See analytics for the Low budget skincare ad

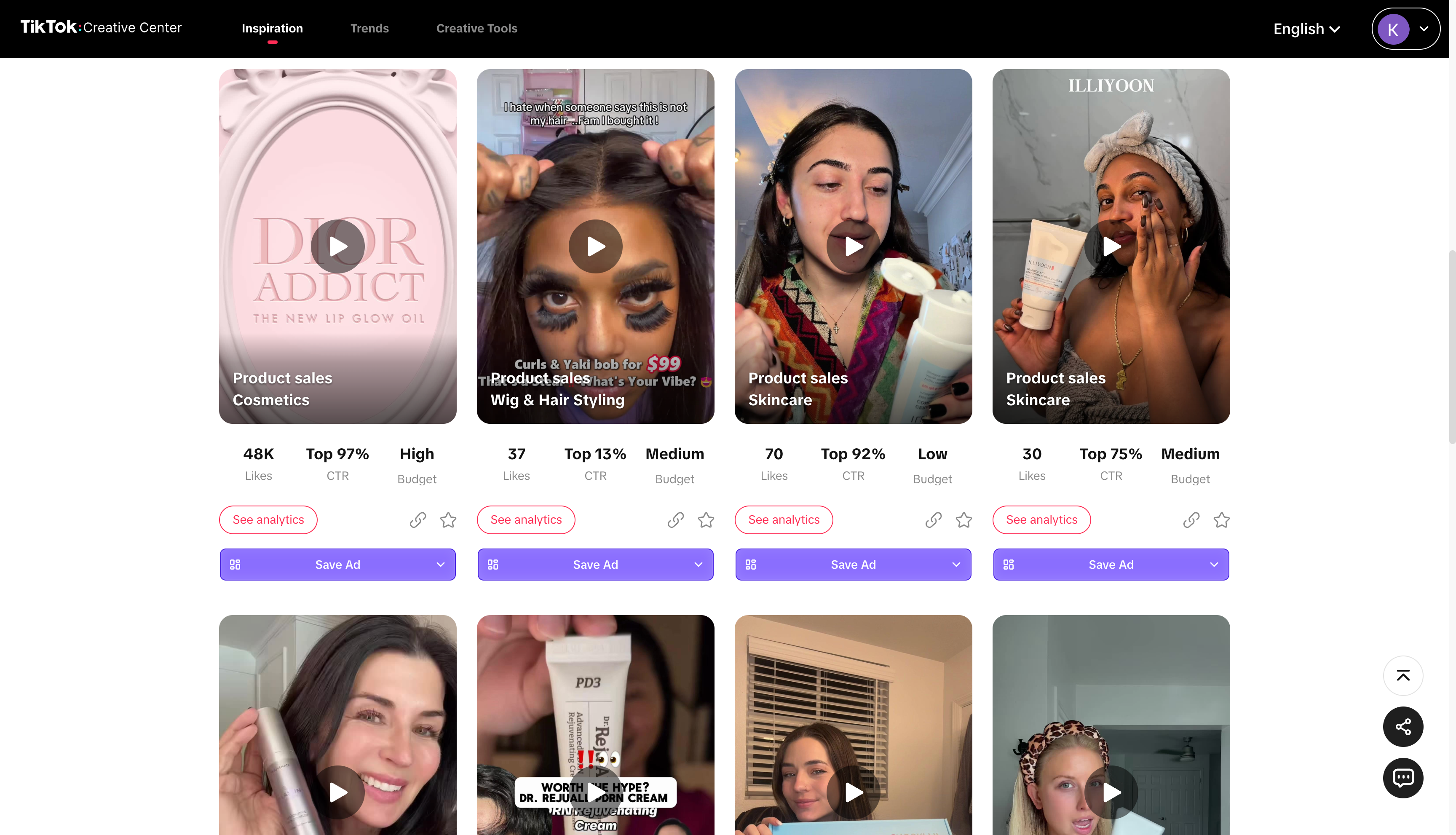point(783,519)
